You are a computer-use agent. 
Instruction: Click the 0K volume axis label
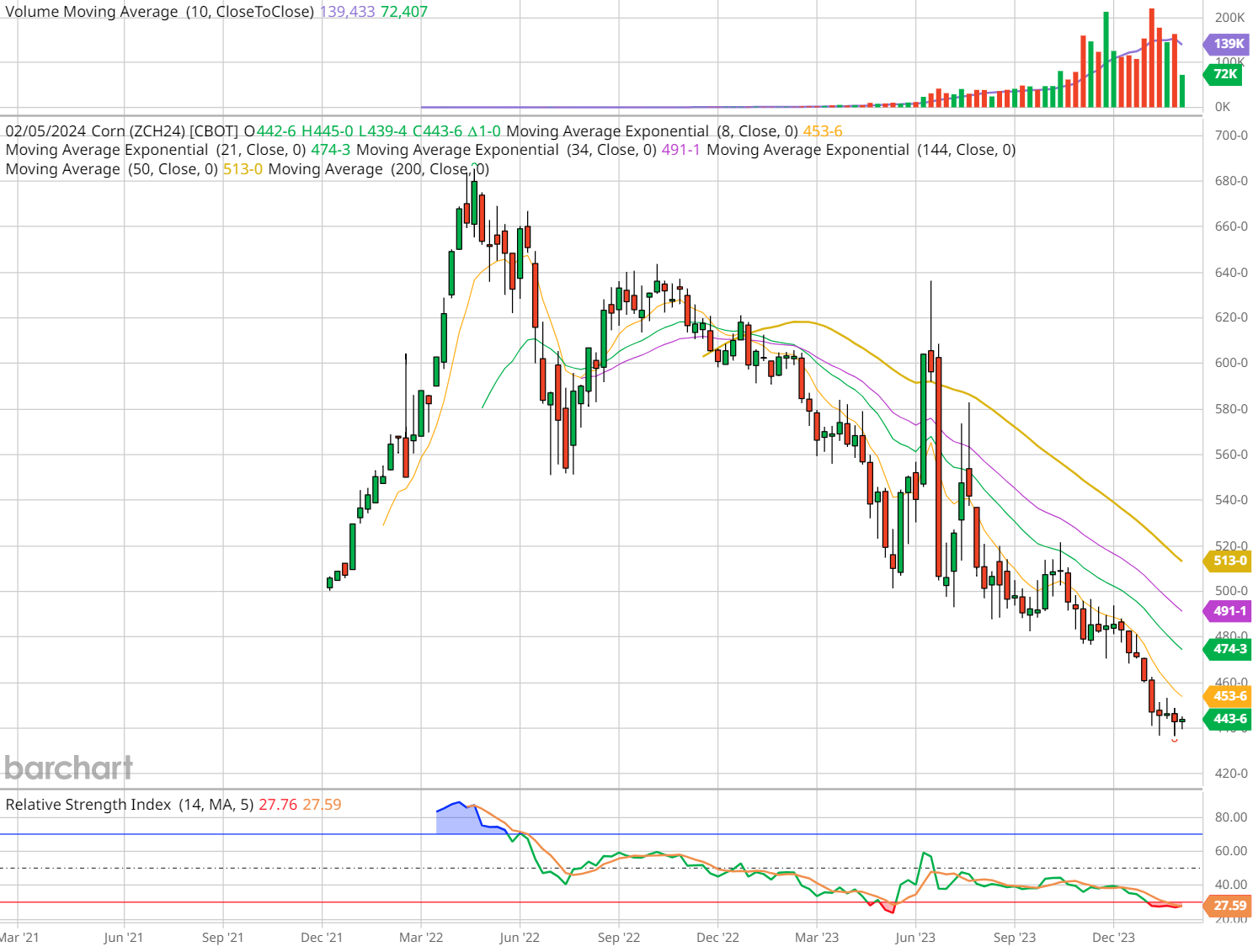pyautogui.click(x=1223, y=107)
